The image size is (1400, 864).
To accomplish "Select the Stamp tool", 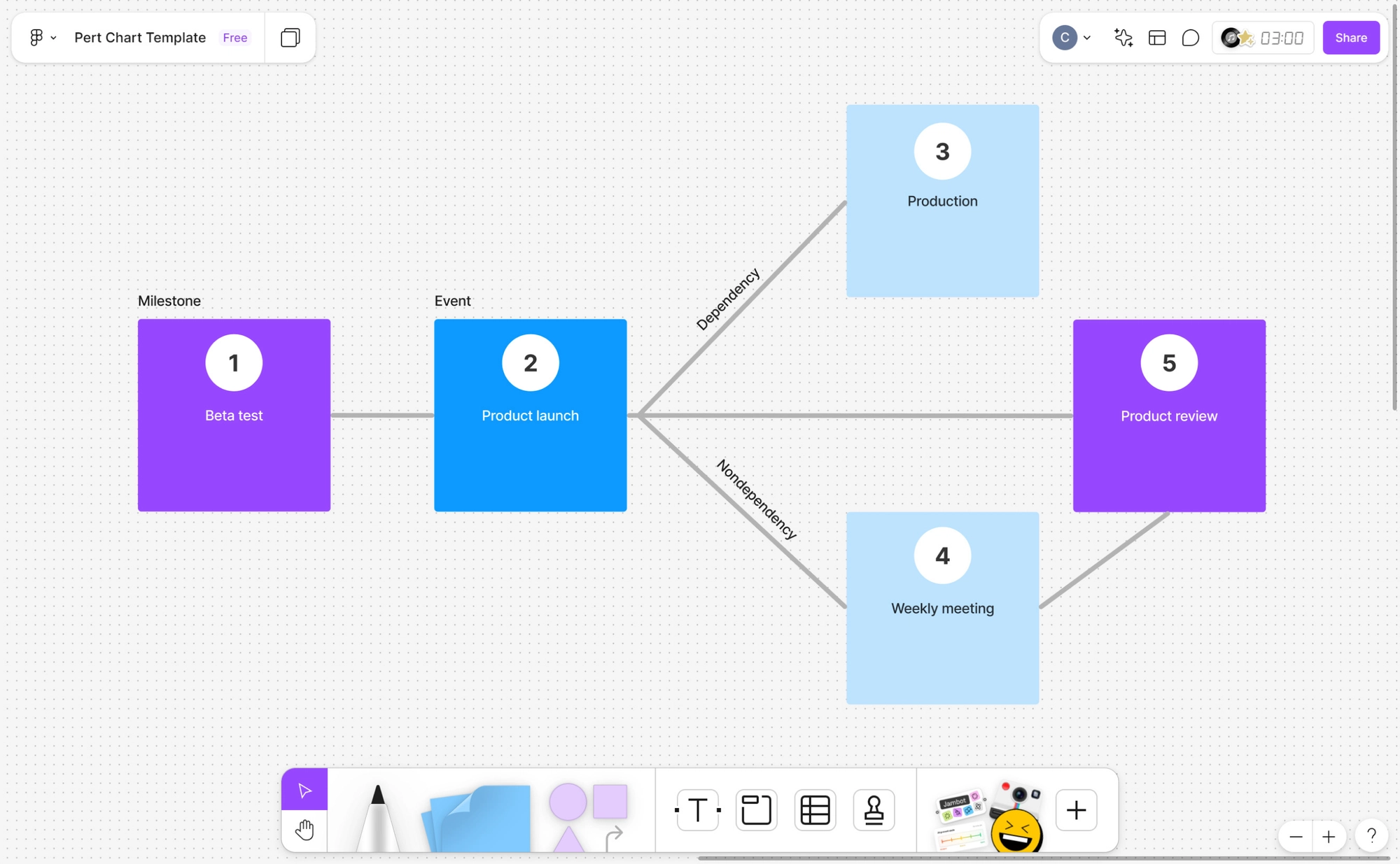I will tap(874, 810).
